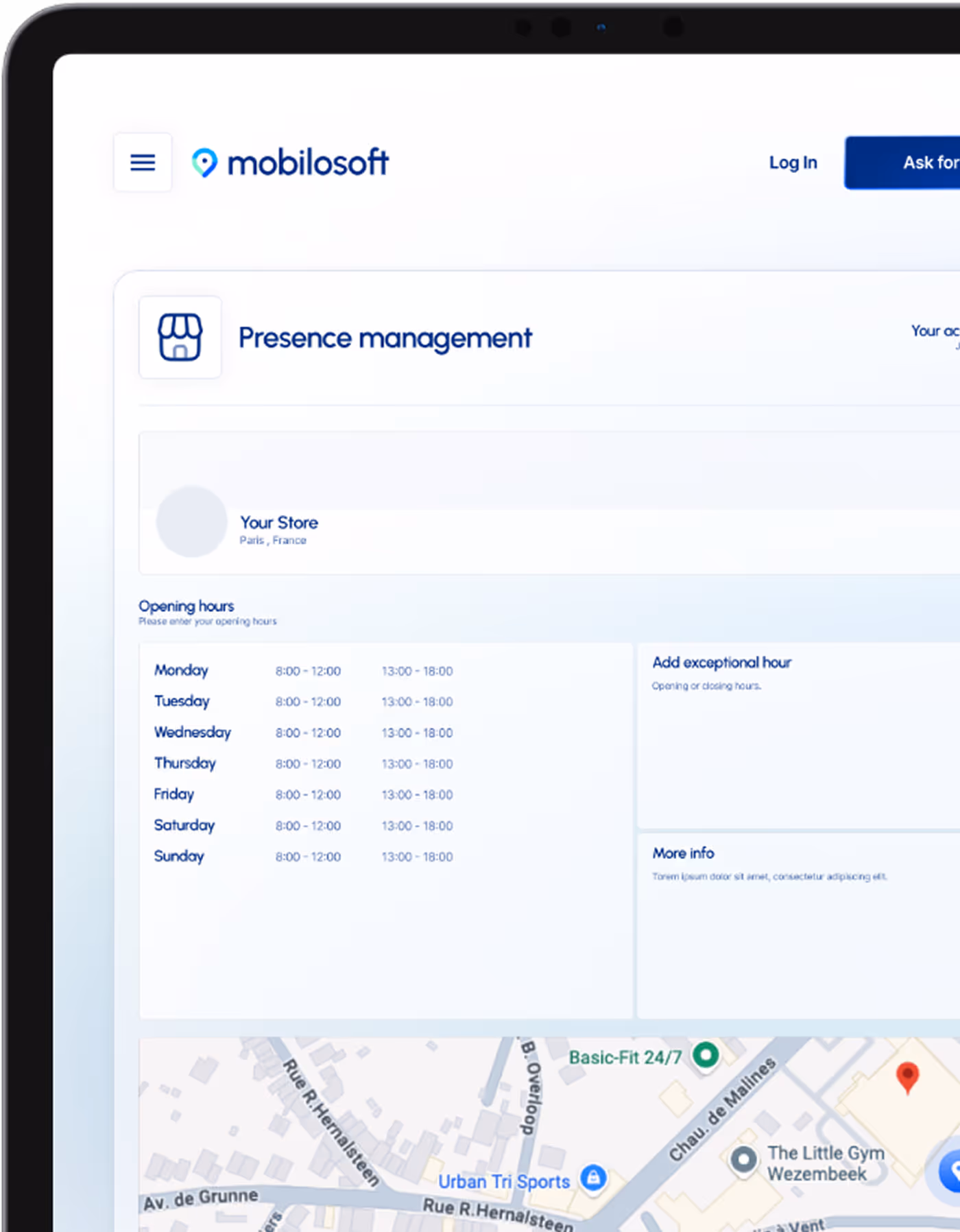The image size is (960, 1232).
Task: Select the Thursday row label
Action: (x=185, y=763)
